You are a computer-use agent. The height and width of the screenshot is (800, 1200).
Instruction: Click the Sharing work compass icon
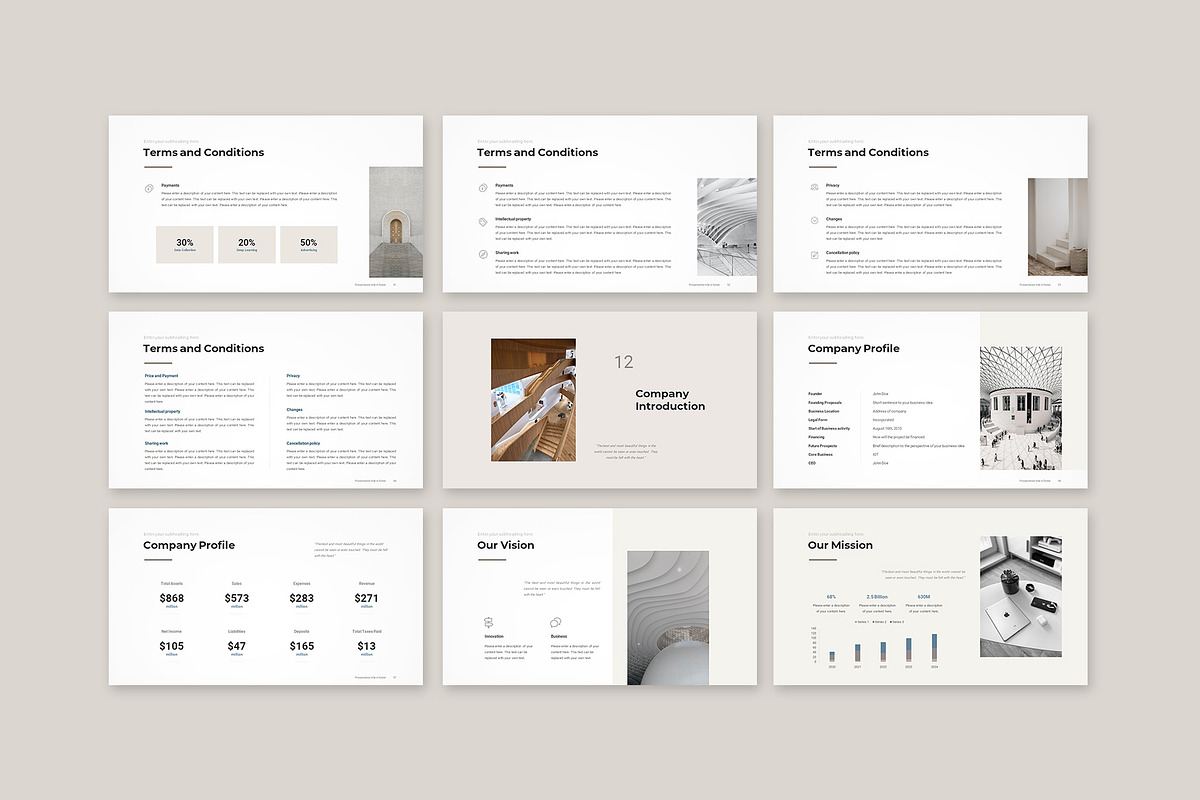coord(483,255)
